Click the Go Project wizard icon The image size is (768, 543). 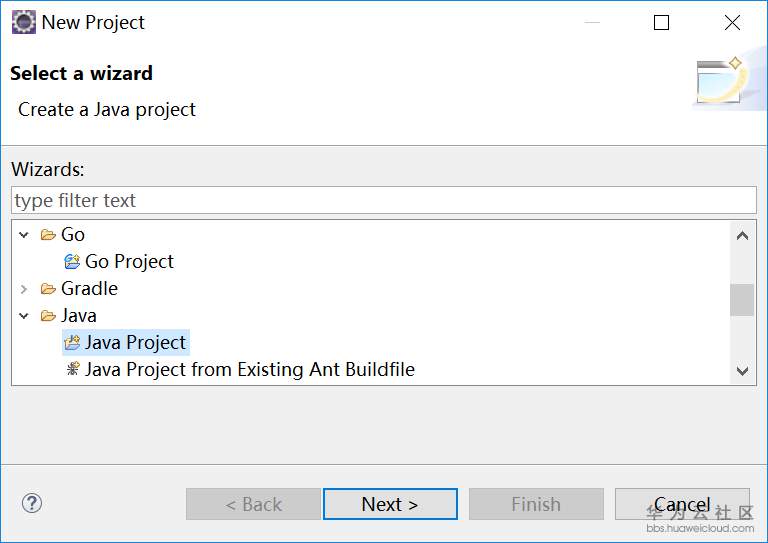[x=72, y=262]
